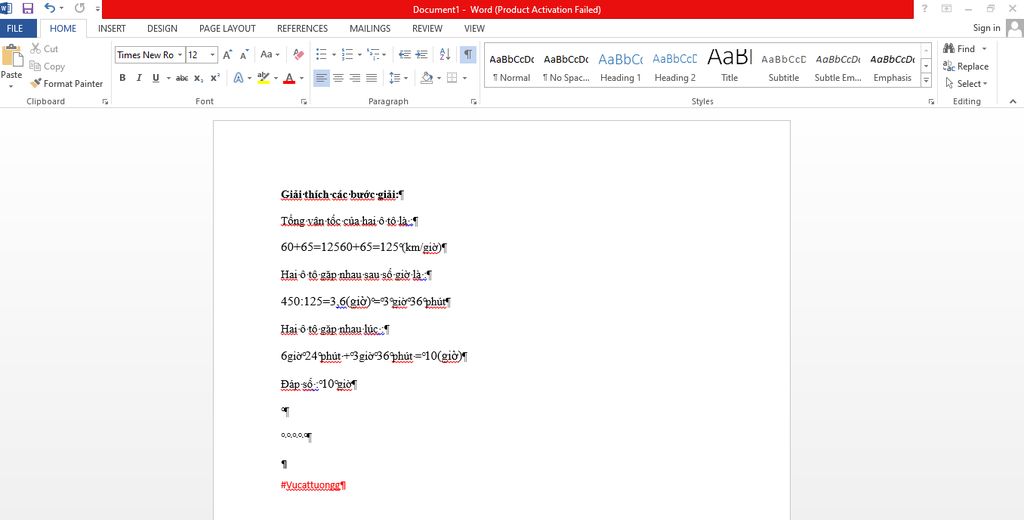
Task: Open Word Help question mark
Action: (924, 8)
